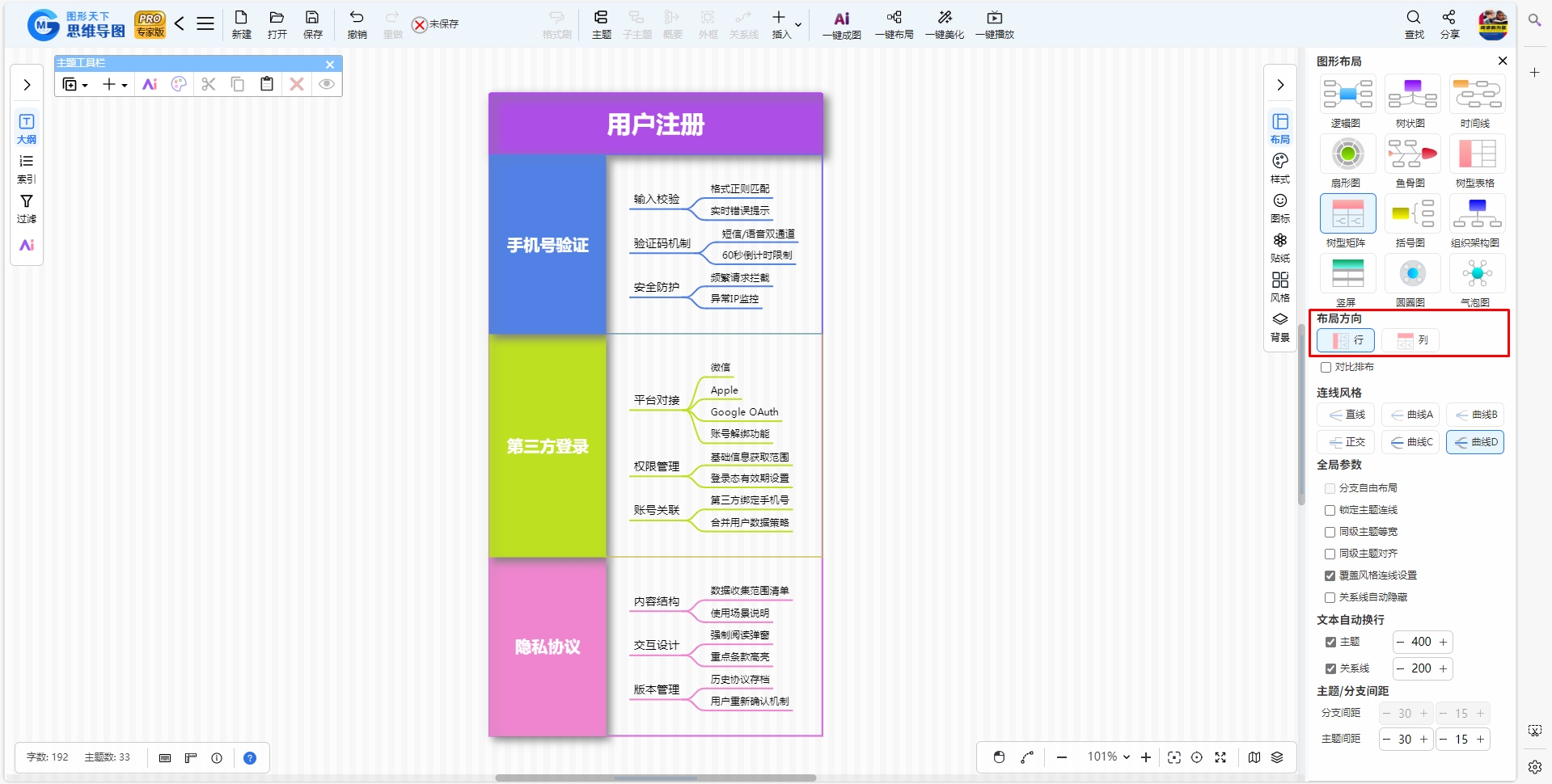
Task: Toggle the eye visibility icon
Action: pyautogui.click(x=327, y=84)
